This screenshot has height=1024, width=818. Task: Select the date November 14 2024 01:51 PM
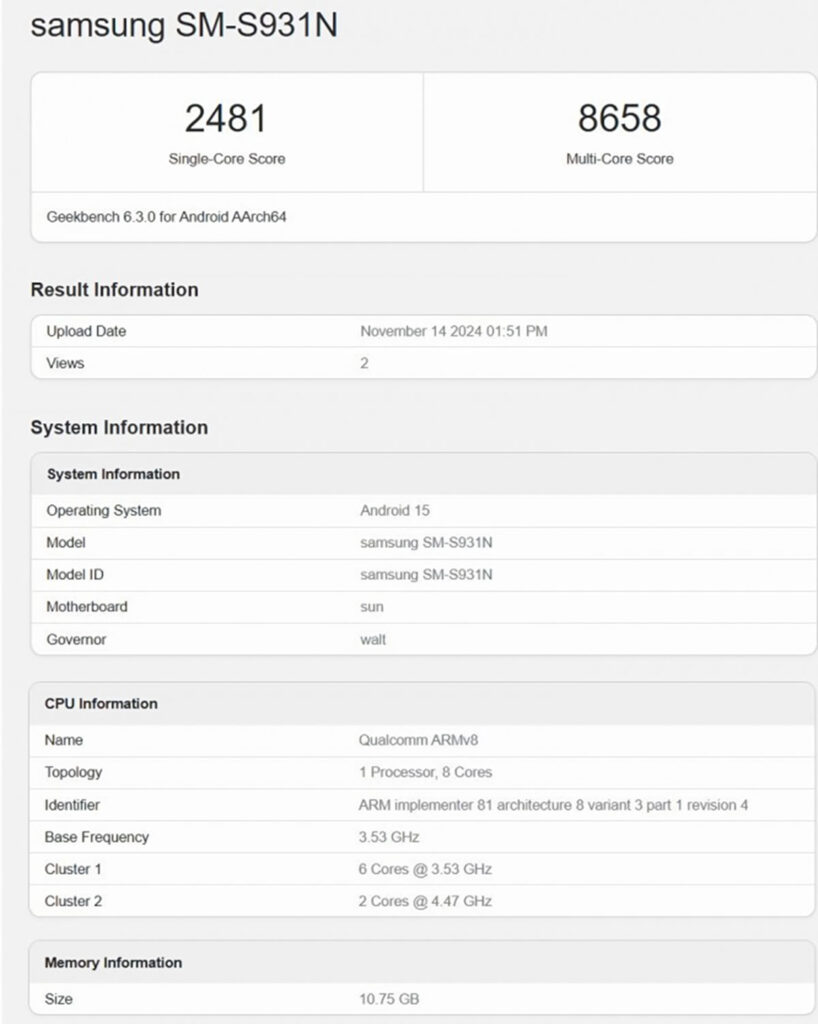(x=454, y=331)
